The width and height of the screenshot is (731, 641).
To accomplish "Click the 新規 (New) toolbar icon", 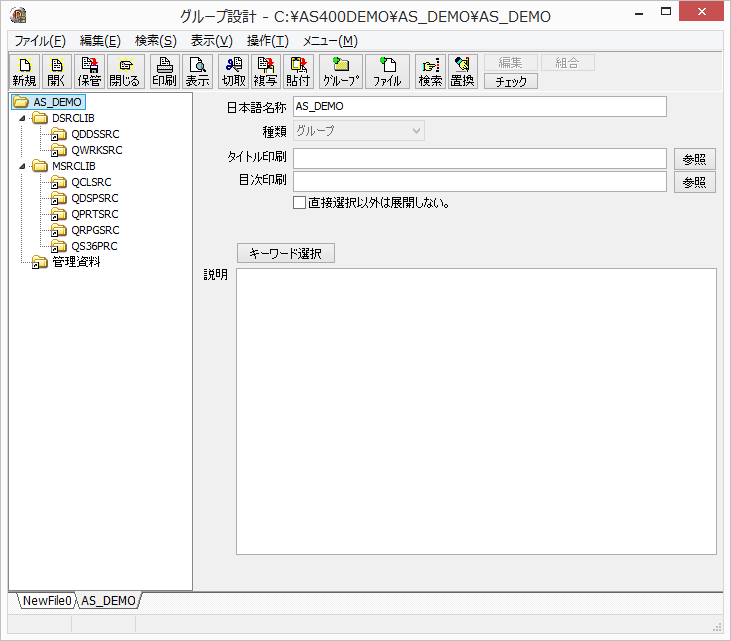I will tap(25, 71).
